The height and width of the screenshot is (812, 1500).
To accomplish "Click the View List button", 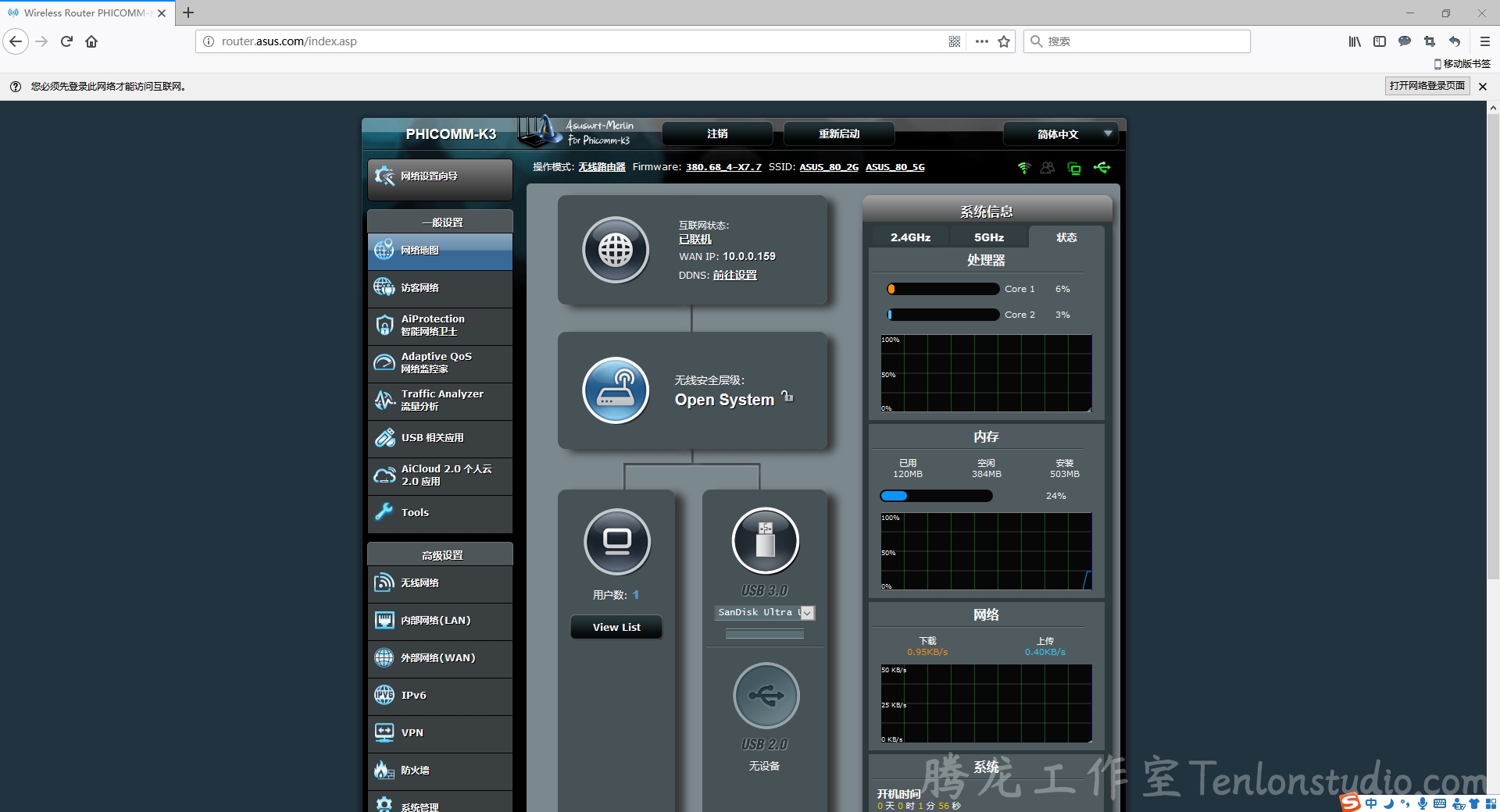I will 616,627.
